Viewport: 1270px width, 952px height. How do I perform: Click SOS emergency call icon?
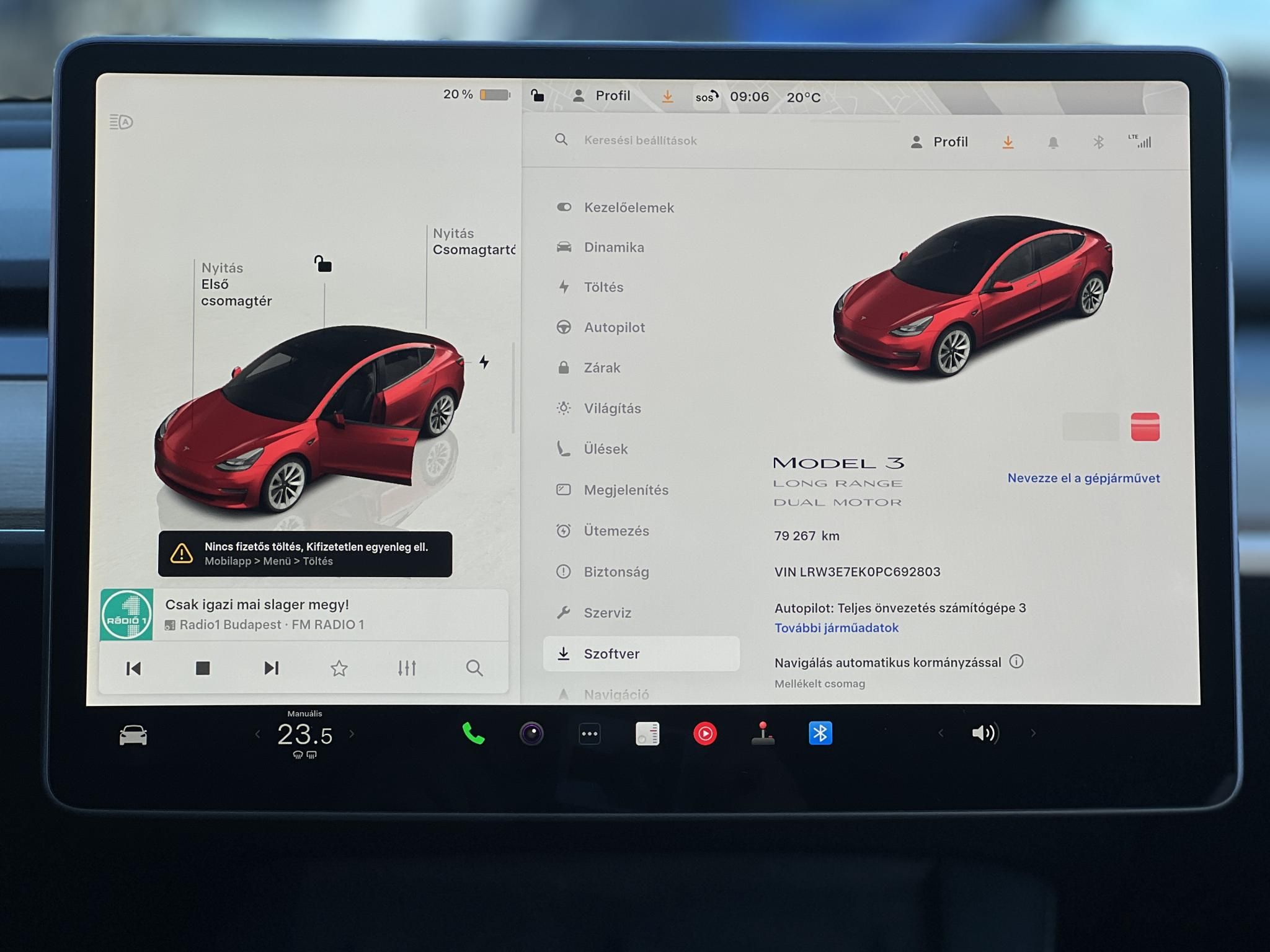coord(706,97)
